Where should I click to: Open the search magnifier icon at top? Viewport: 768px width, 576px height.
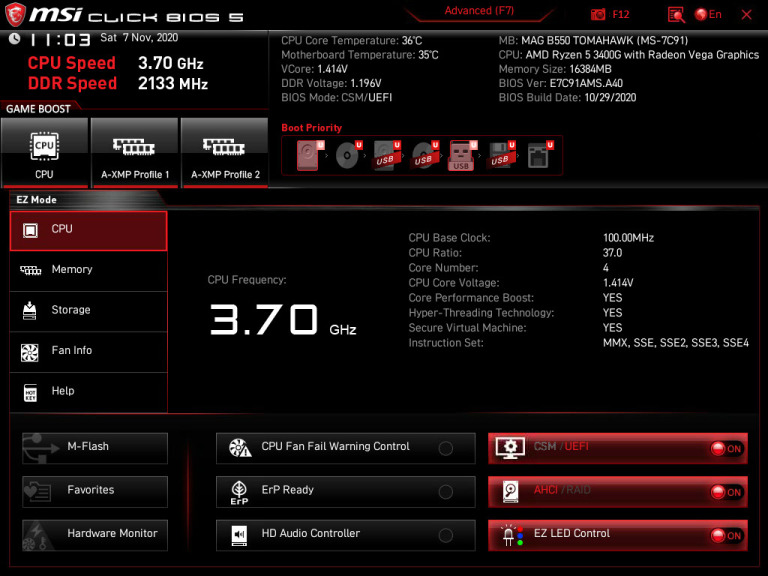676,15
